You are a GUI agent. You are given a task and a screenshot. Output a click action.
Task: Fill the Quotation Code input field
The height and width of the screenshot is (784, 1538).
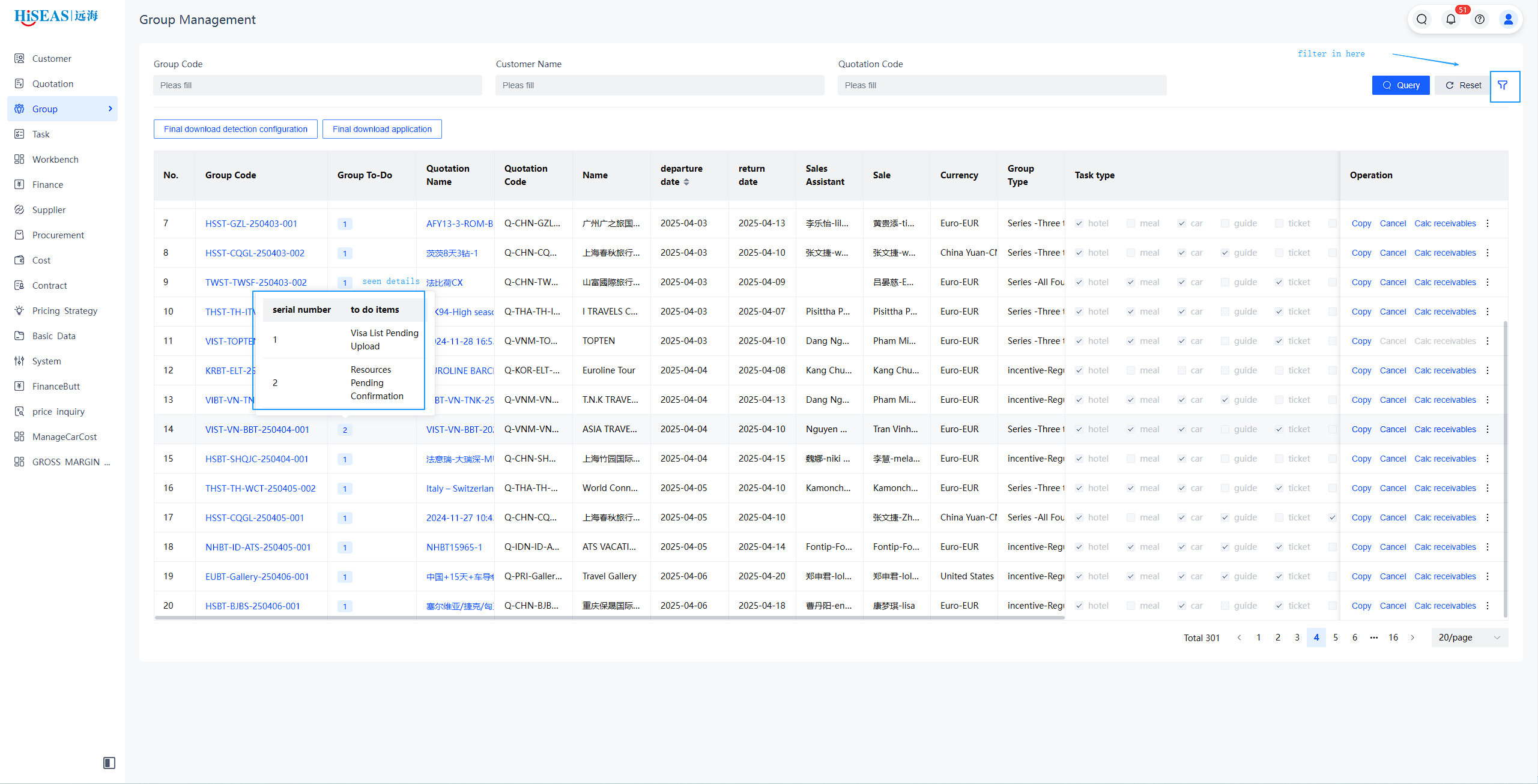(x=1002, y=85)
